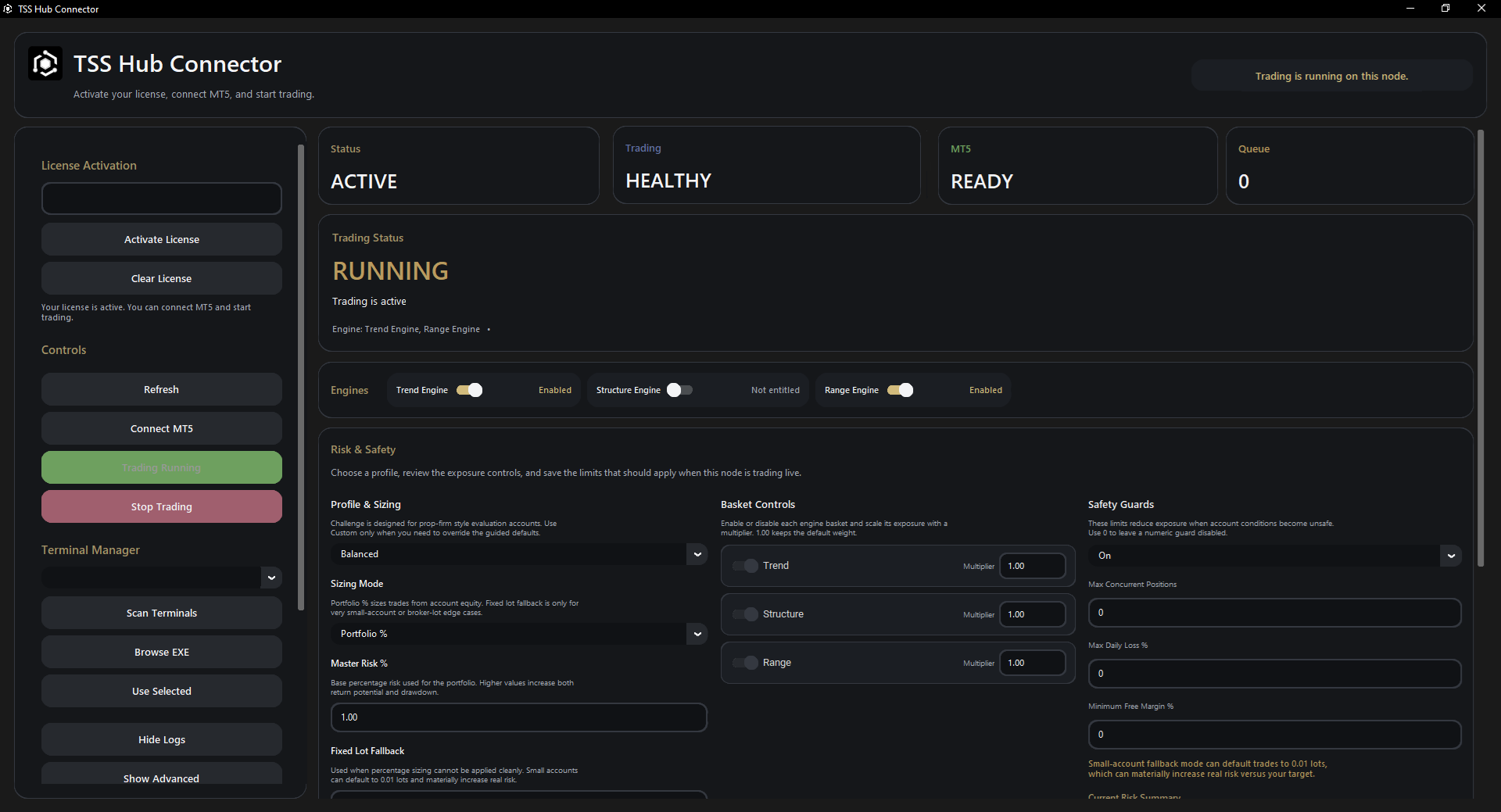Click the 'Trading is running on this node.' banner
The height and width of the screenshot is (812, 1501).
[1331, 76]
